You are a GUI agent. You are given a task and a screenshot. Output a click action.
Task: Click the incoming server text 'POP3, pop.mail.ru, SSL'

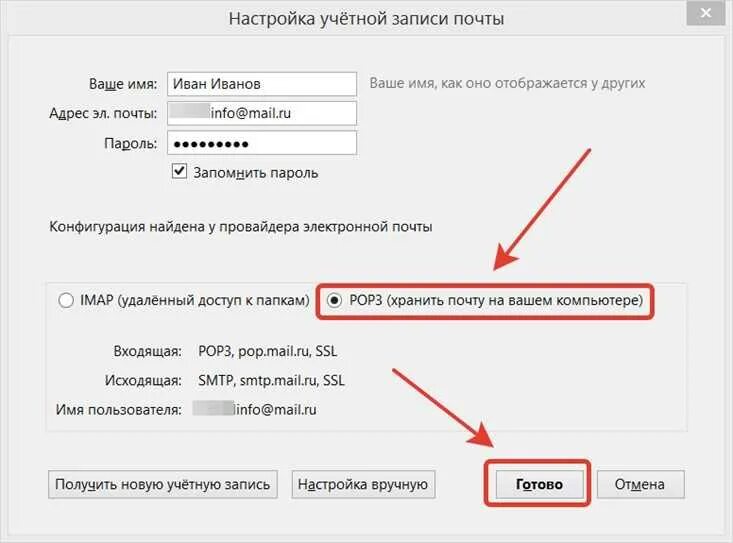click(x=267, y=351)
